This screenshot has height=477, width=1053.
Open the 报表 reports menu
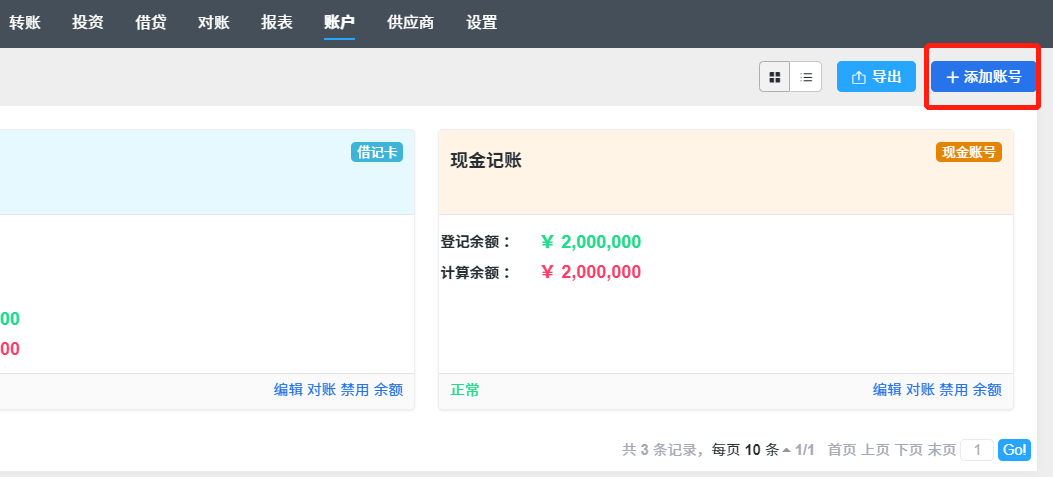click(277, 22)
